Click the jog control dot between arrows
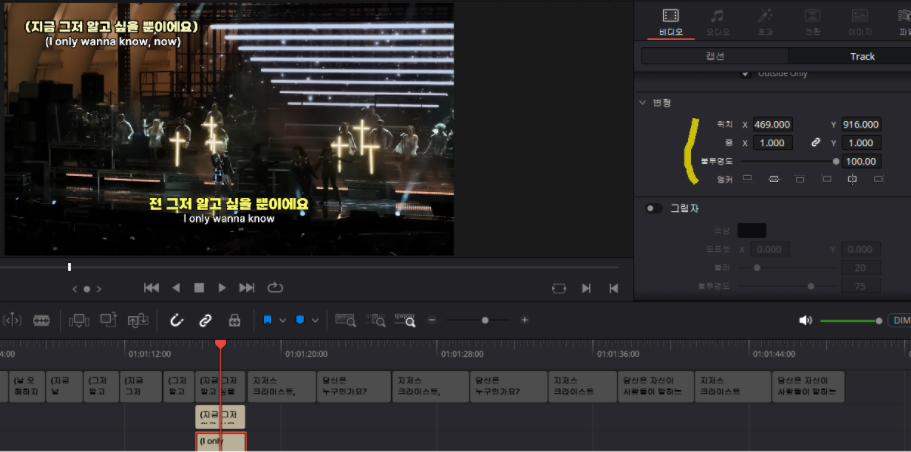The height and width of the screenshot is (452, 911). (x=87, y=289)
